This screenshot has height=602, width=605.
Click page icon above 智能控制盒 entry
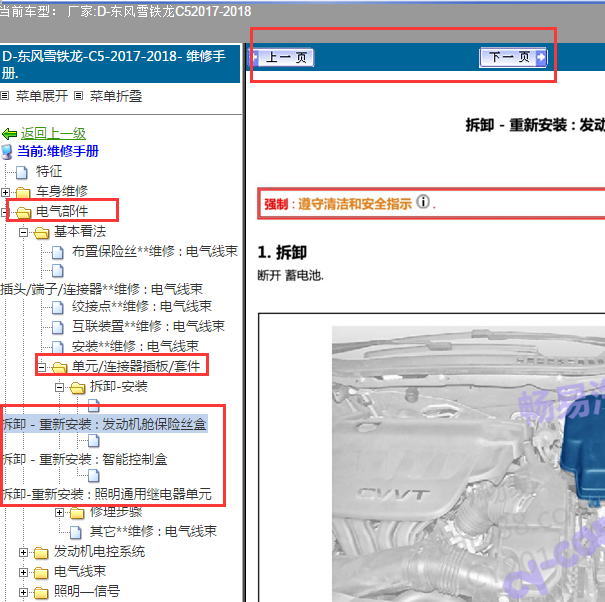pos(94,441)
